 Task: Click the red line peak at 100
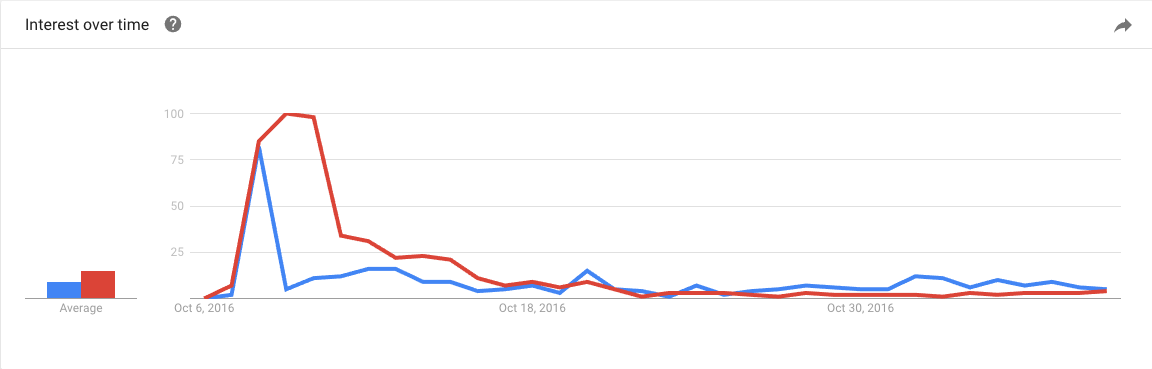(287, 113)
